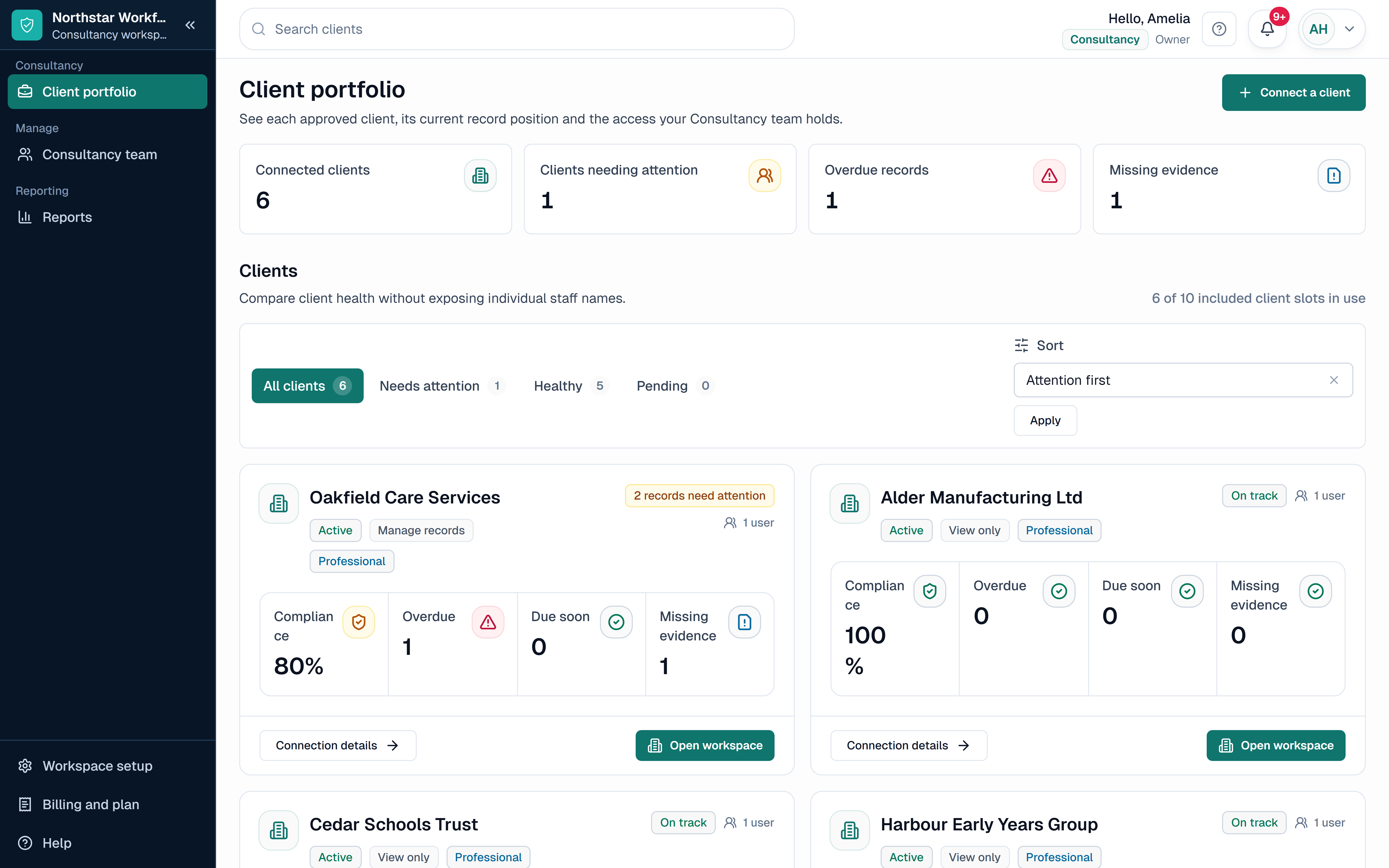Open the help question mark icon in header
The image size is (1389, 868).
tap(1219, 29)
